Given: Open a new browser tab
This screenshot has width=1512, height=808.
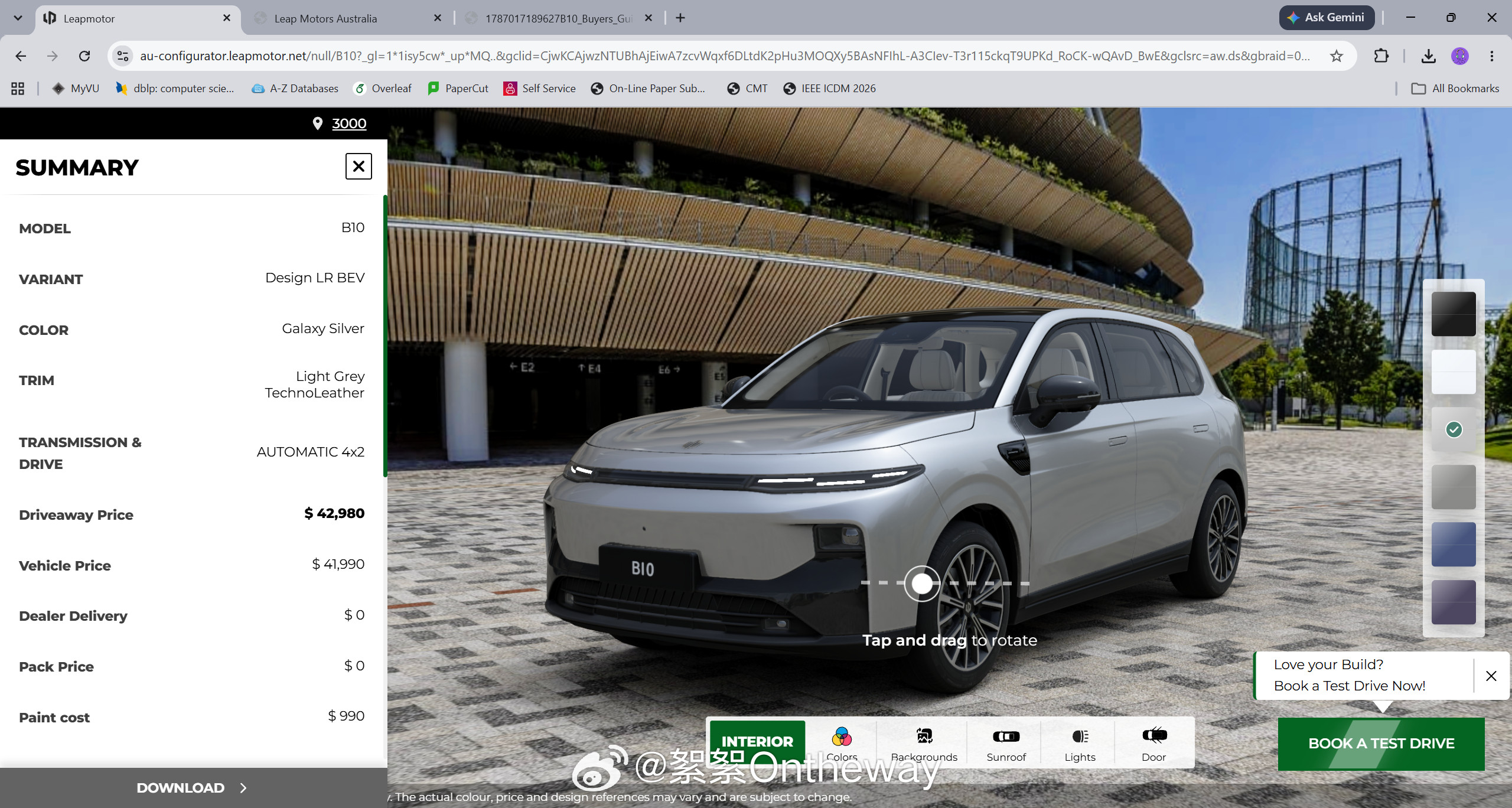Looking at the screenshot, I should pos(680,18).
